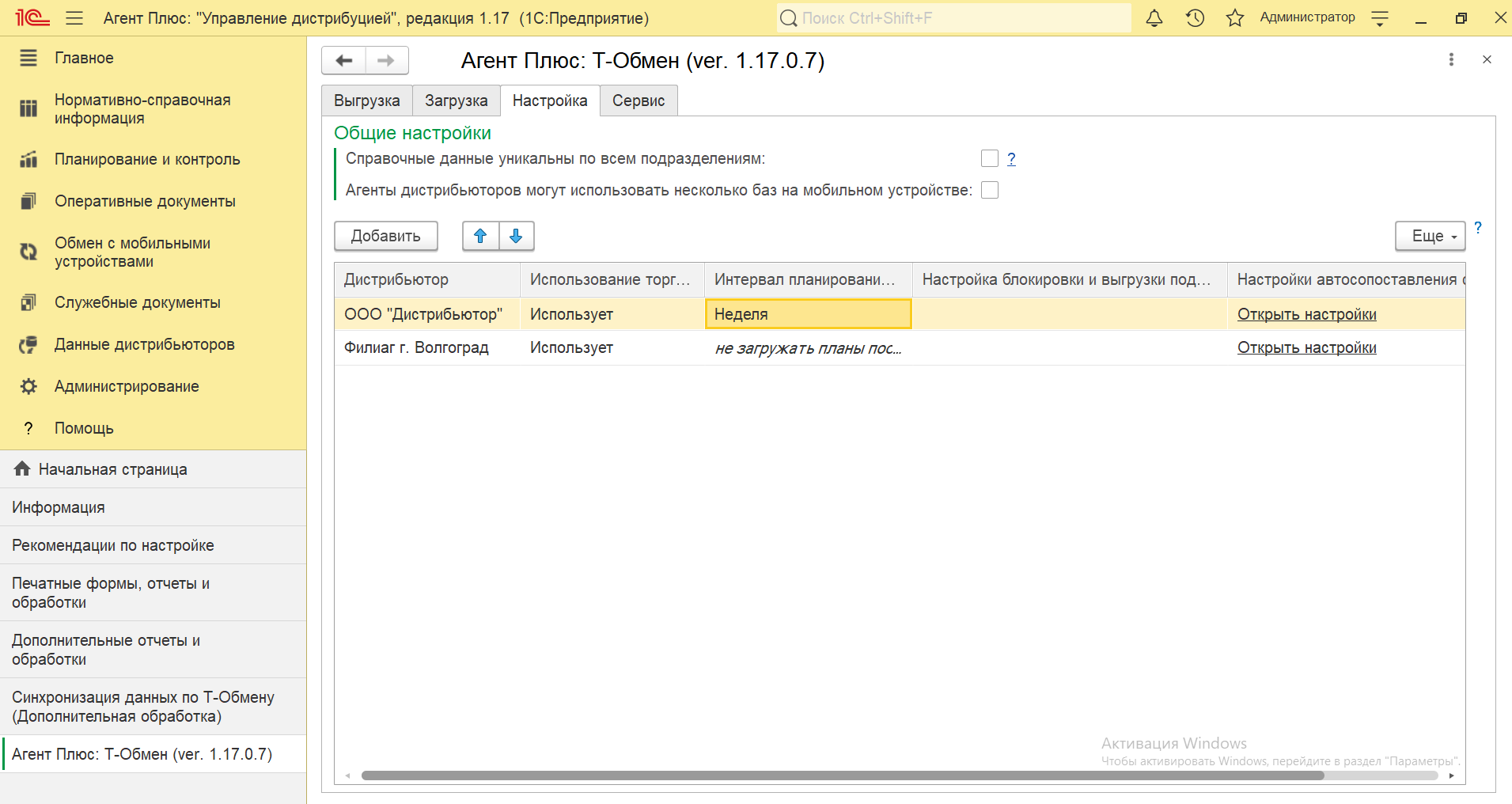Image resolution: width=1512 pixels, height=804 pixels.
Task: Click scrollbar left arrow in table
Action: click(x=348, y=776)
